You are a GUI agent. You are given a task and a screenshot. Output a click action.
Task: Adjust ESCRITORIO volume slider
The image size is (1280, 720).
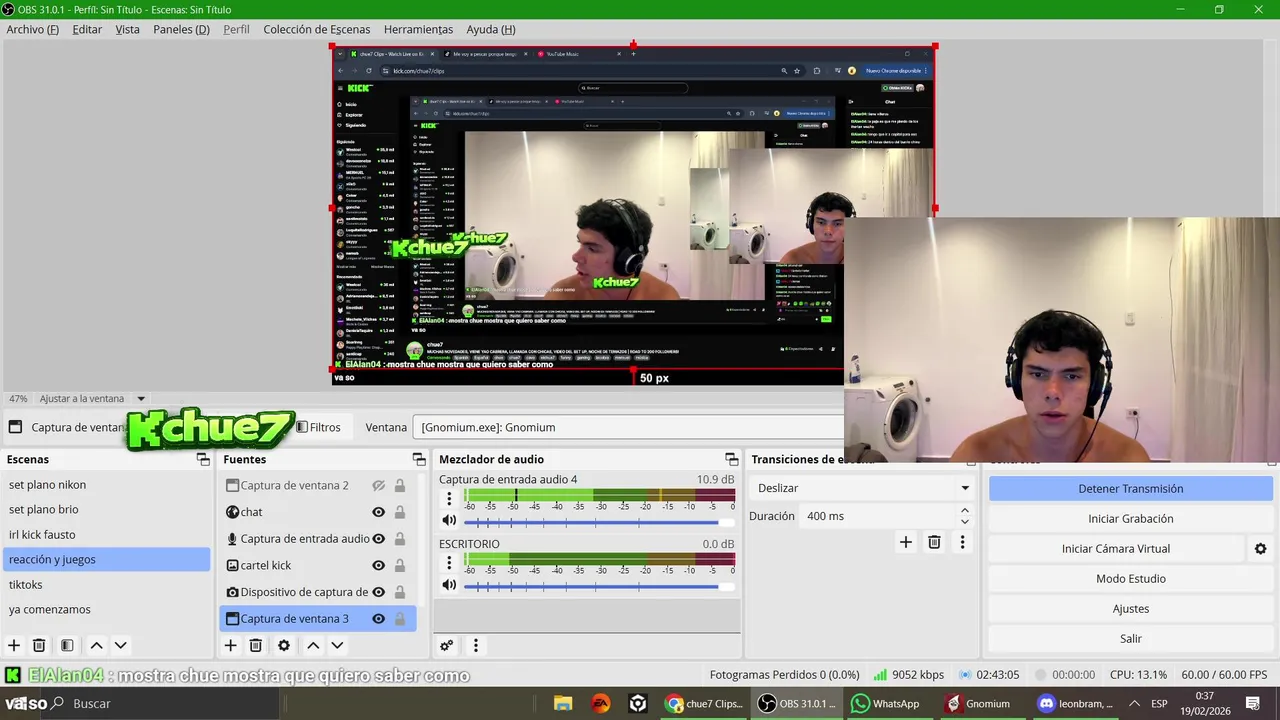[x=598, y=586]
